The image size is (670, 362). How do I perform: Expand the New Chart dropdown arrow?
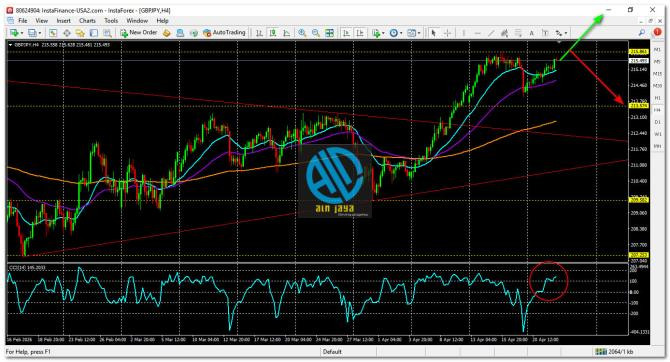pyautogui.click(x=22, y=33)
